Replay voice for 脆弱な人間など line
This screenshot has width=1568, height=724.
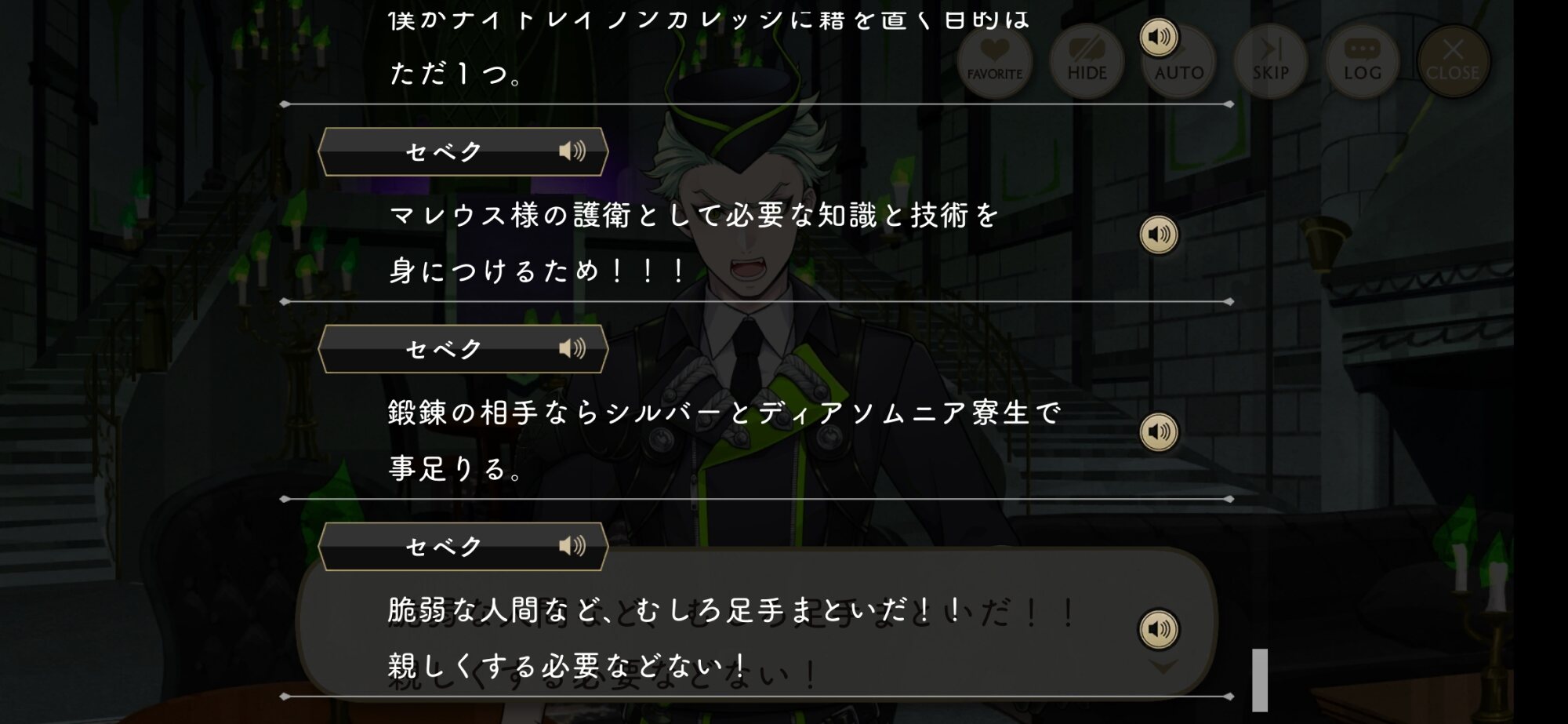(x=1159, y=628)
